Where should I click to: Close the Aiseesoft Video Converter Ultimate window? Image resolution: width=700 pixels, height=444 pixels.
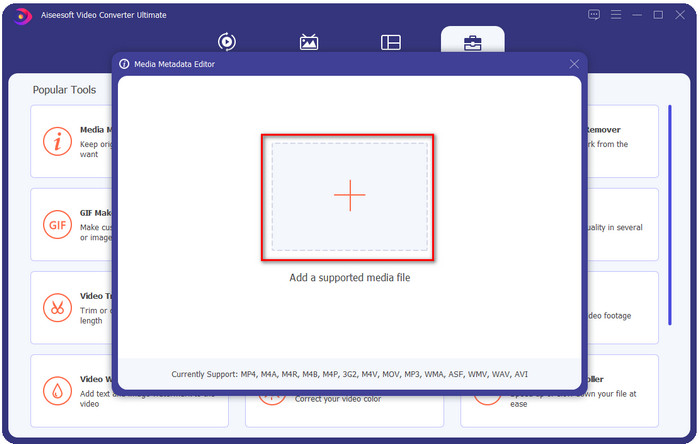pyautogui.click(x=680, y=15)
